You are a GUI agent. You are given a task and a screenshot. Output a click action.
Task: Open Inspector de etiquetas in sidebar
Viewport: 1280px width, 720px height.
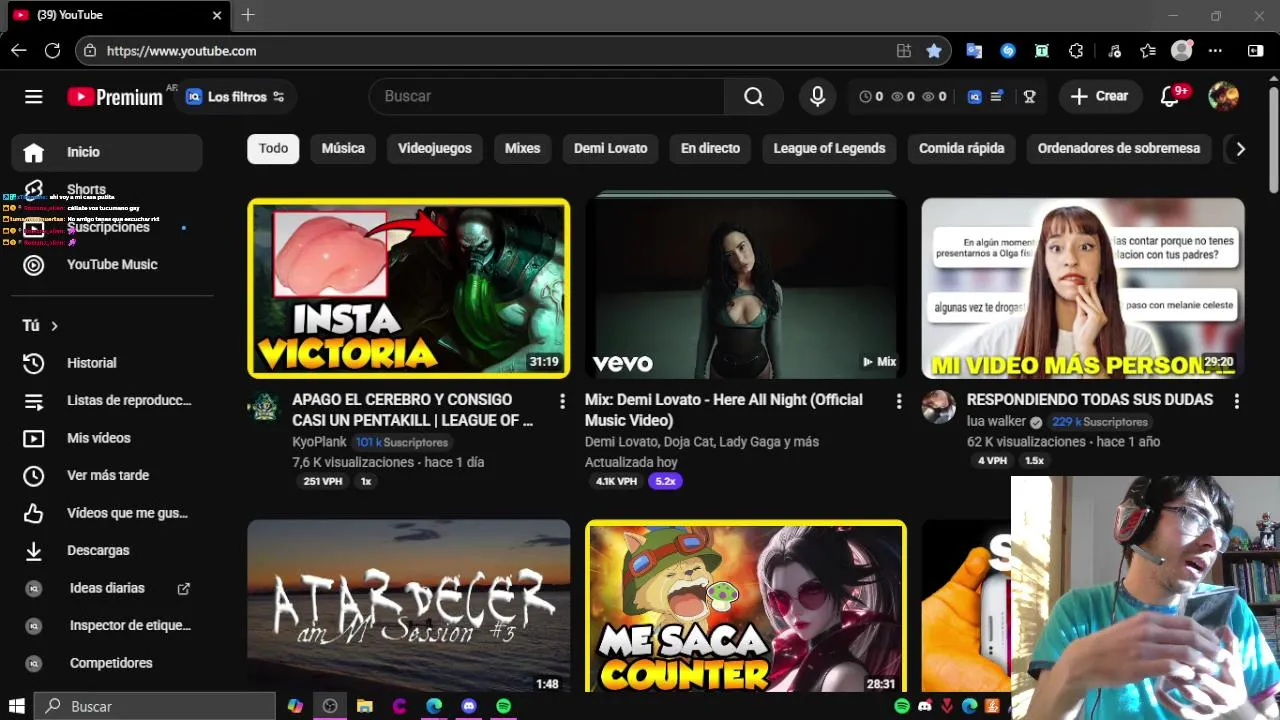[x=107, y=625]
